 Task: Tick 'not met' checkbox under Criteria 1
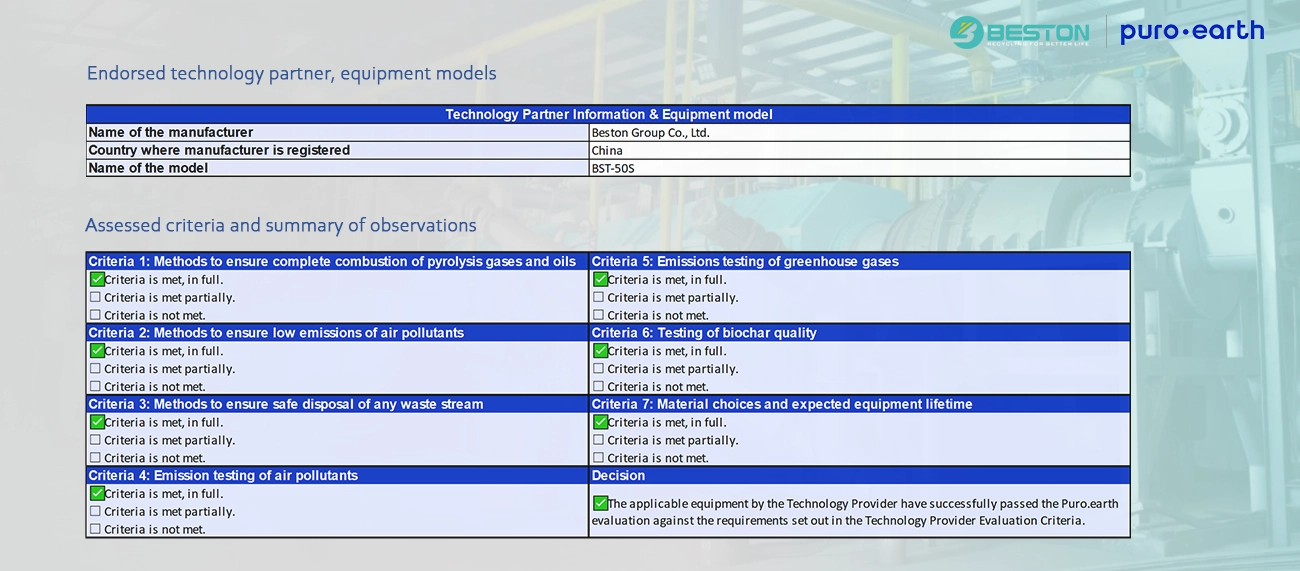click(x=96, y=315)
